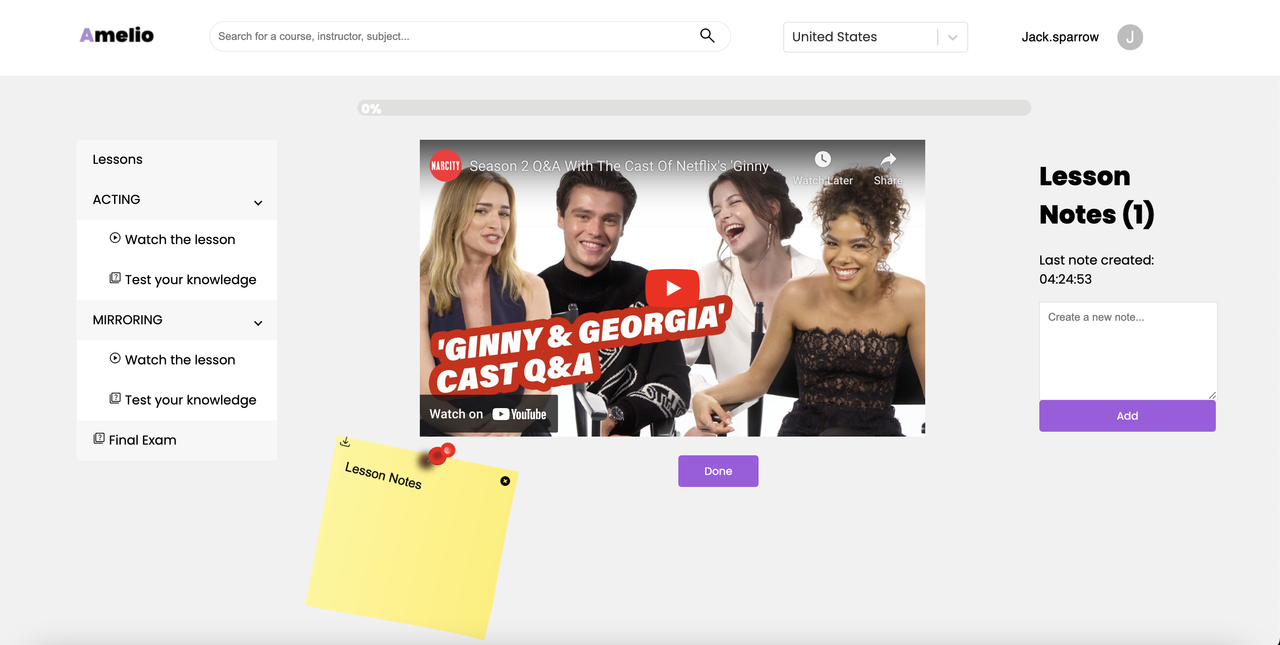Click the Watch Later clock icon

(x=822, y=160)
